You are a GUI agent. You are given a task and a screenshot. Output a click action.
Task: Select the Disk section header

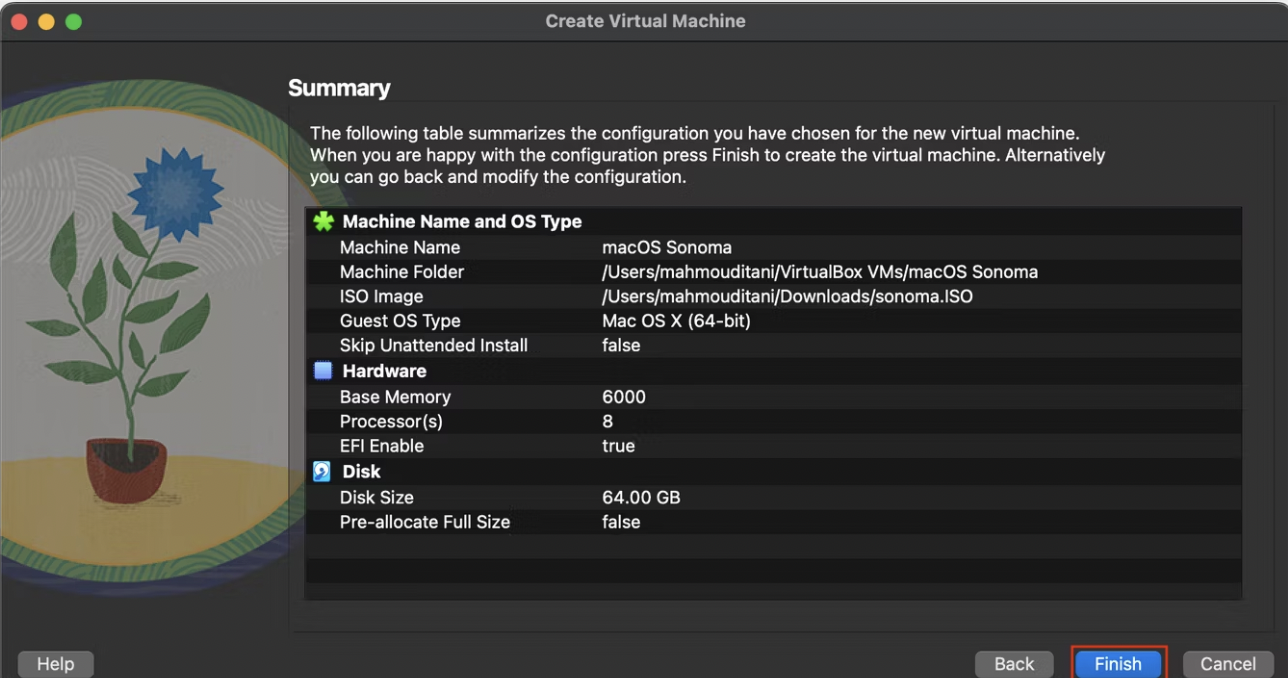point(361,471)
